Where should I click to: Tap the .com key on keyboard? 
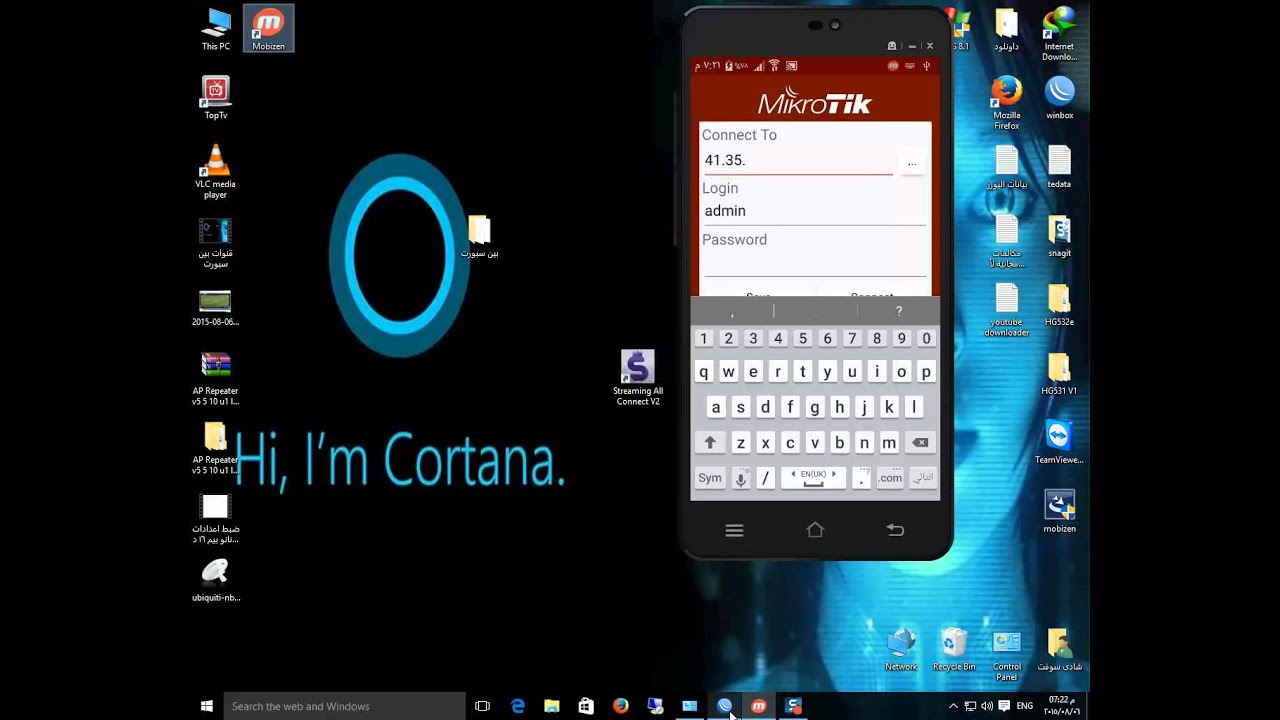[890, 478]
